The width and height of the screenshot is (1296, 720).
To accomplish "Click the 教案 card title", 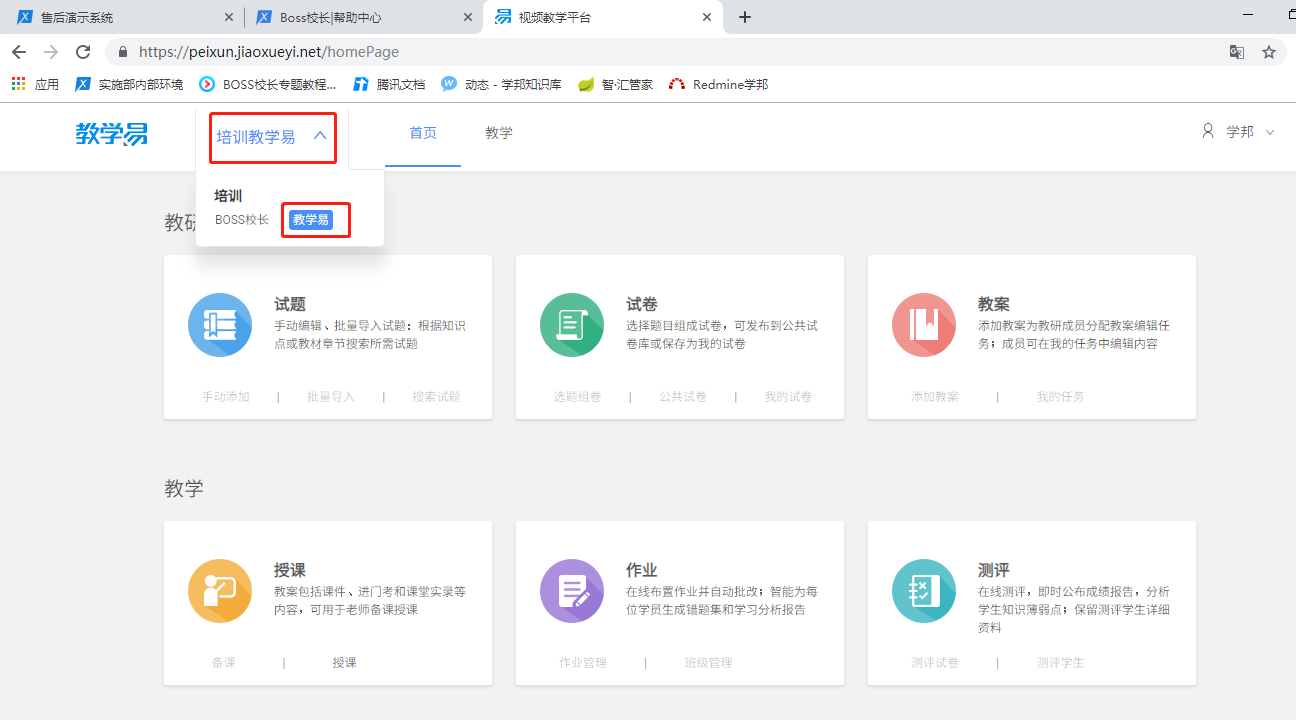I will click(994, 304).
